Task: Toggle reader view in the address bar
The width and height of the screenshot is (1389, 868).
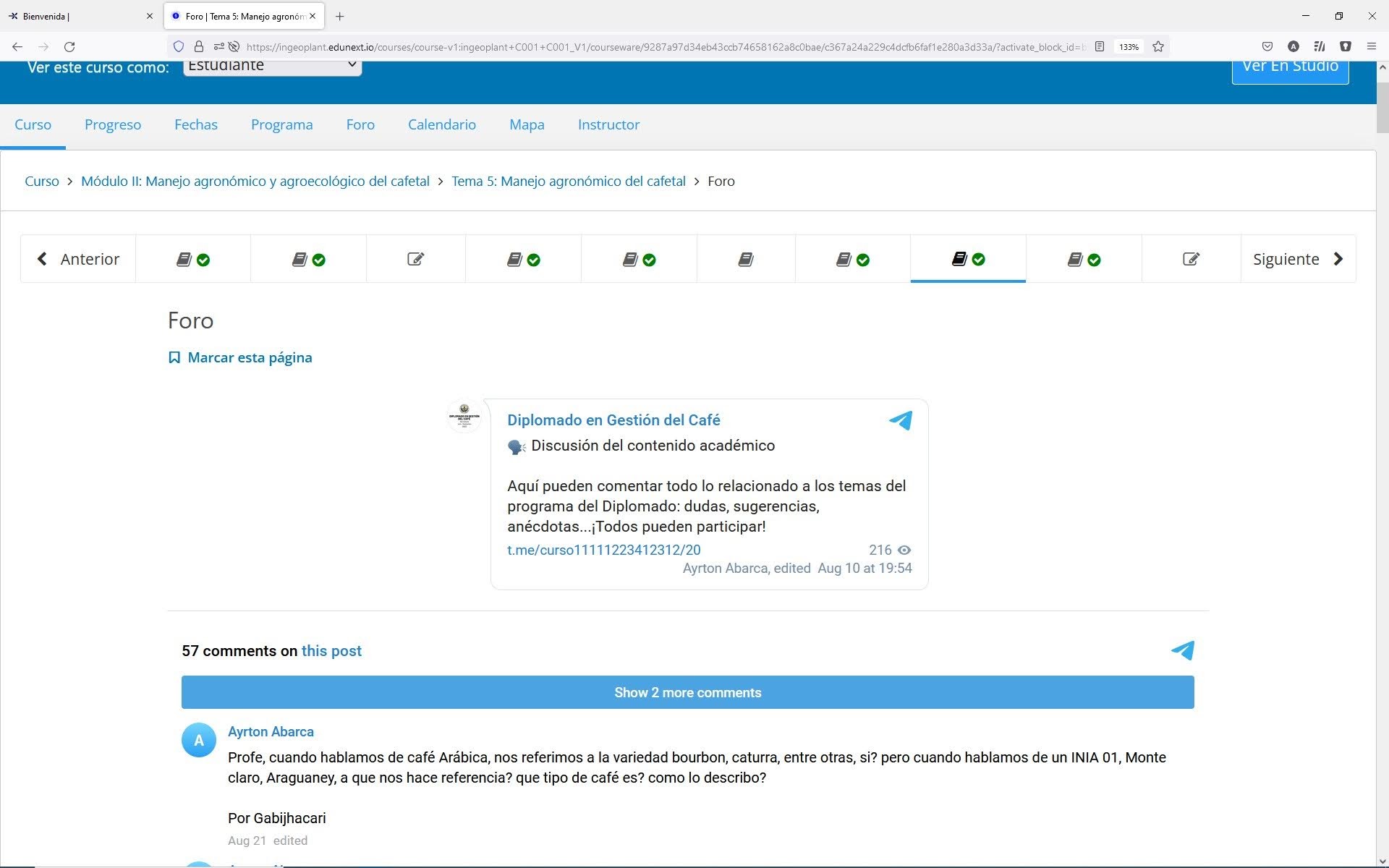Action: tap(1100, 46)
